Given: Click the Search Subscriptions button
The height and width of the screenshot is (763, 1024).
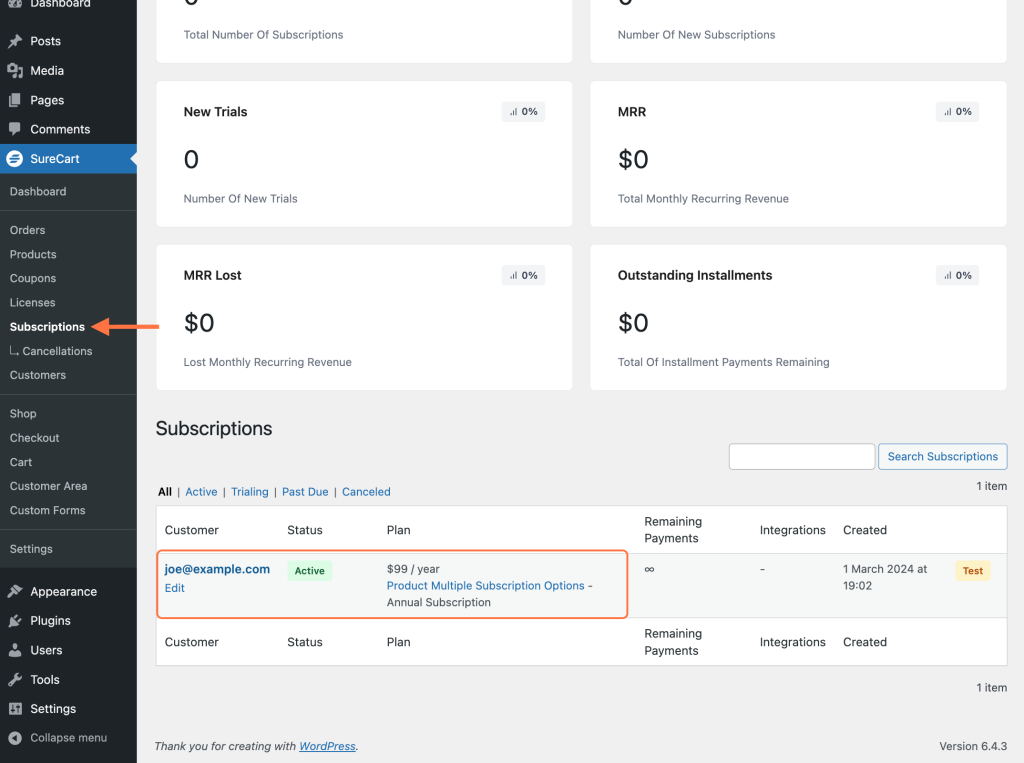Looking at the screenshot, I should 942,456.
